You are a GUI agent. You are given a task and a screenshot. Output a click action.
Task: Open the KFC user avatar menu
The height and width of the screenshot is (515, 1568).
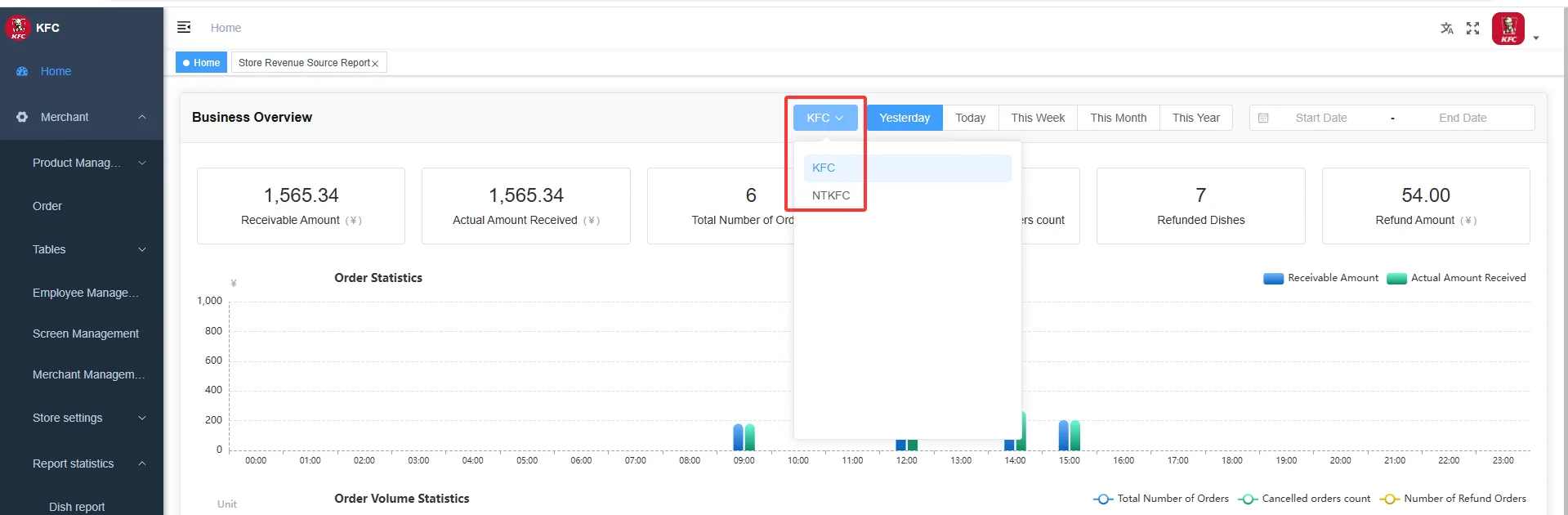tap(1508, 29)
